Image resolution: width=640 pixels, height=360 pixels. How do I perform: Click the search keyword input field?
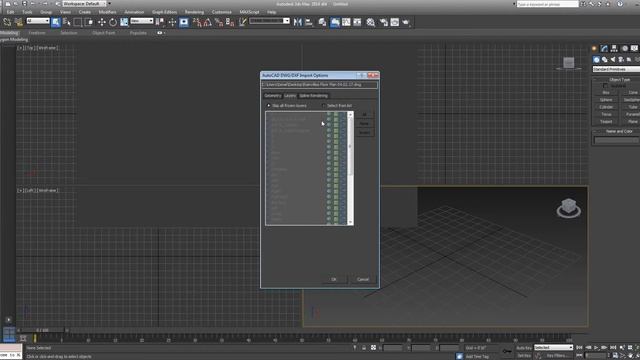tap(547, 4)
